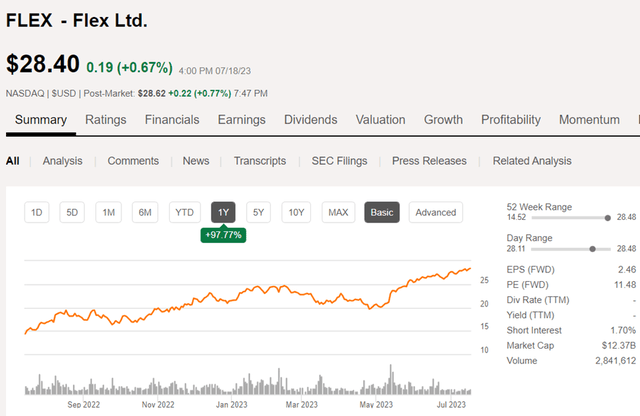640x416 pixels.
Task: Go to the Earnings tab
Action: coord(242,120)
